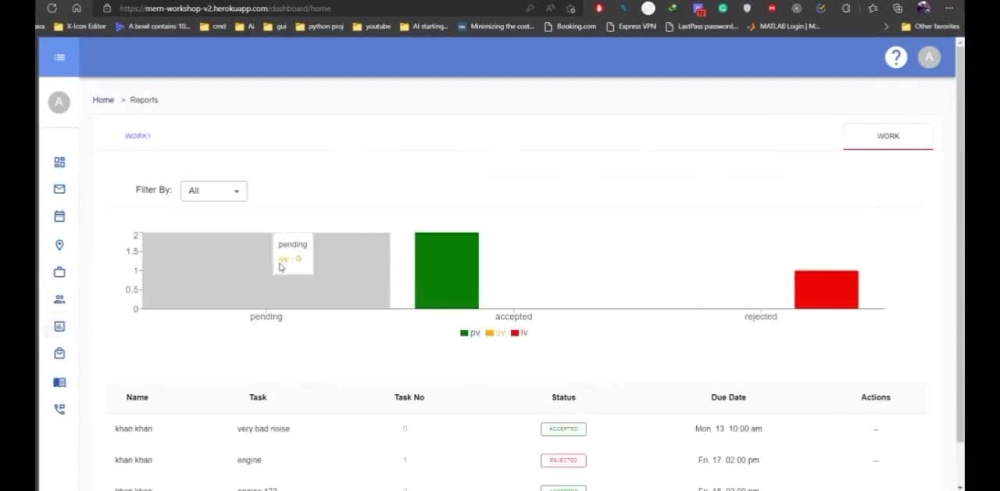Click the ACCEPTED status badge for 'very bad noise'

(x=563, y=429)
